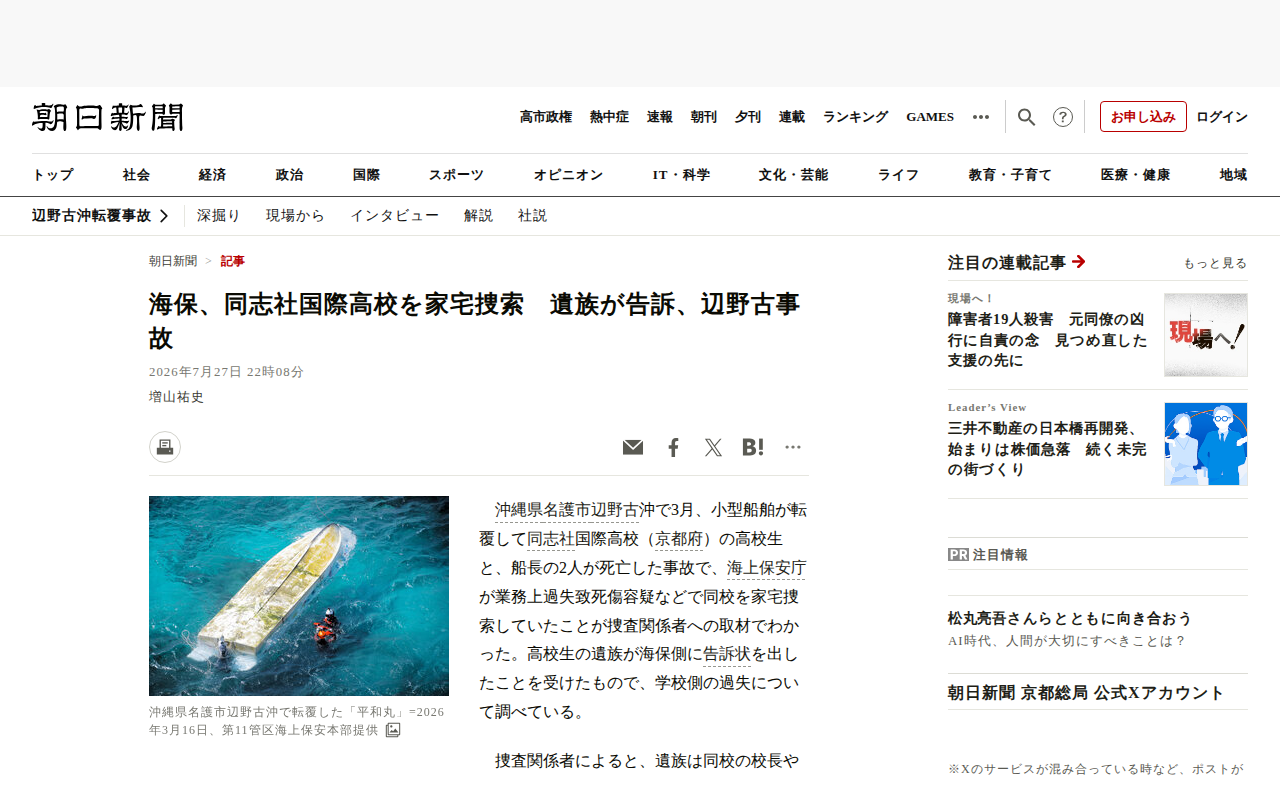Screen dimensions: 1280x800
Task: Bookmark article on Hatena B! icon
Action: [753, 447]
